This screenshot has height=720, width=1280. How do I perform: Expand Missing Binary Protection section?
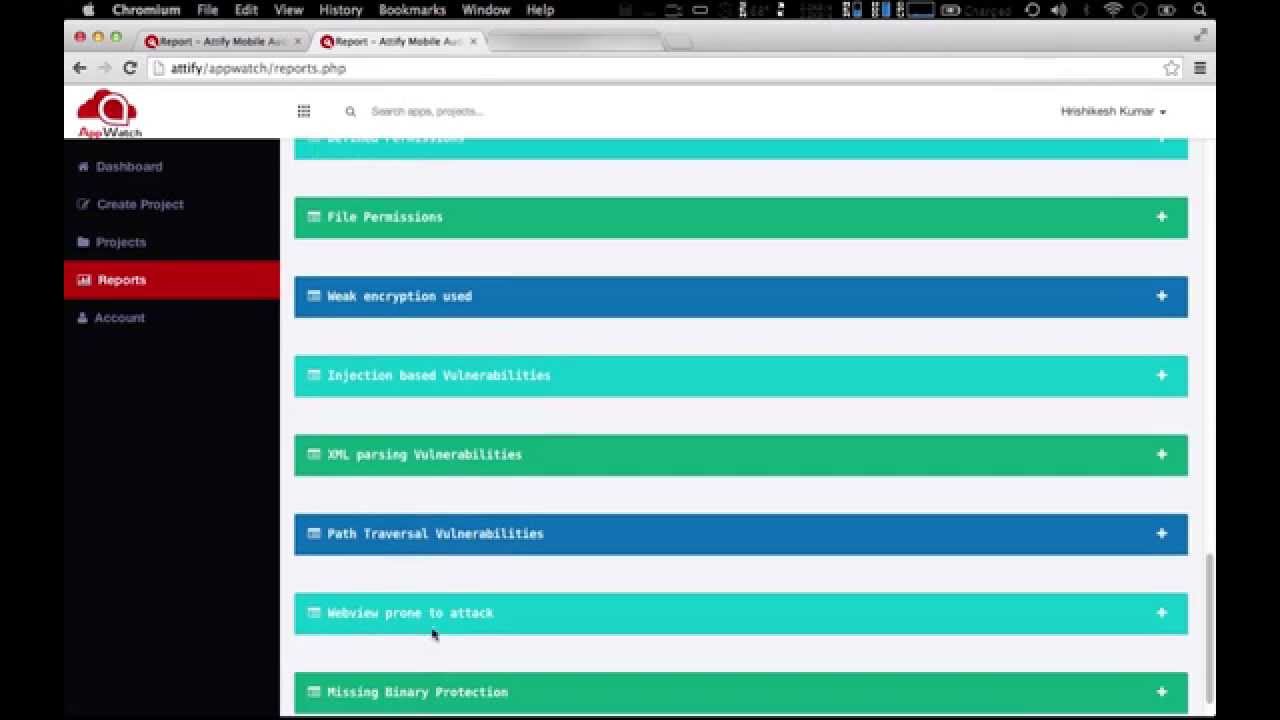(1162, 692)
